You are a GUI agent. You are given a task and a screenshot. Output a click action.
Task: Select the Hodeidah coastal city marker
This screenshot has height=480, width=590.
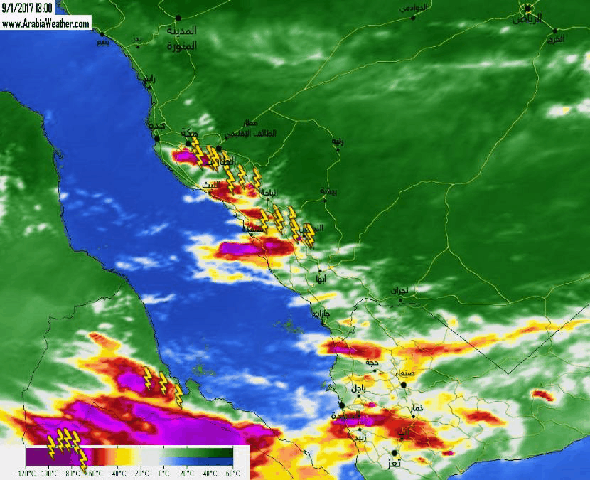pos(342,405)
